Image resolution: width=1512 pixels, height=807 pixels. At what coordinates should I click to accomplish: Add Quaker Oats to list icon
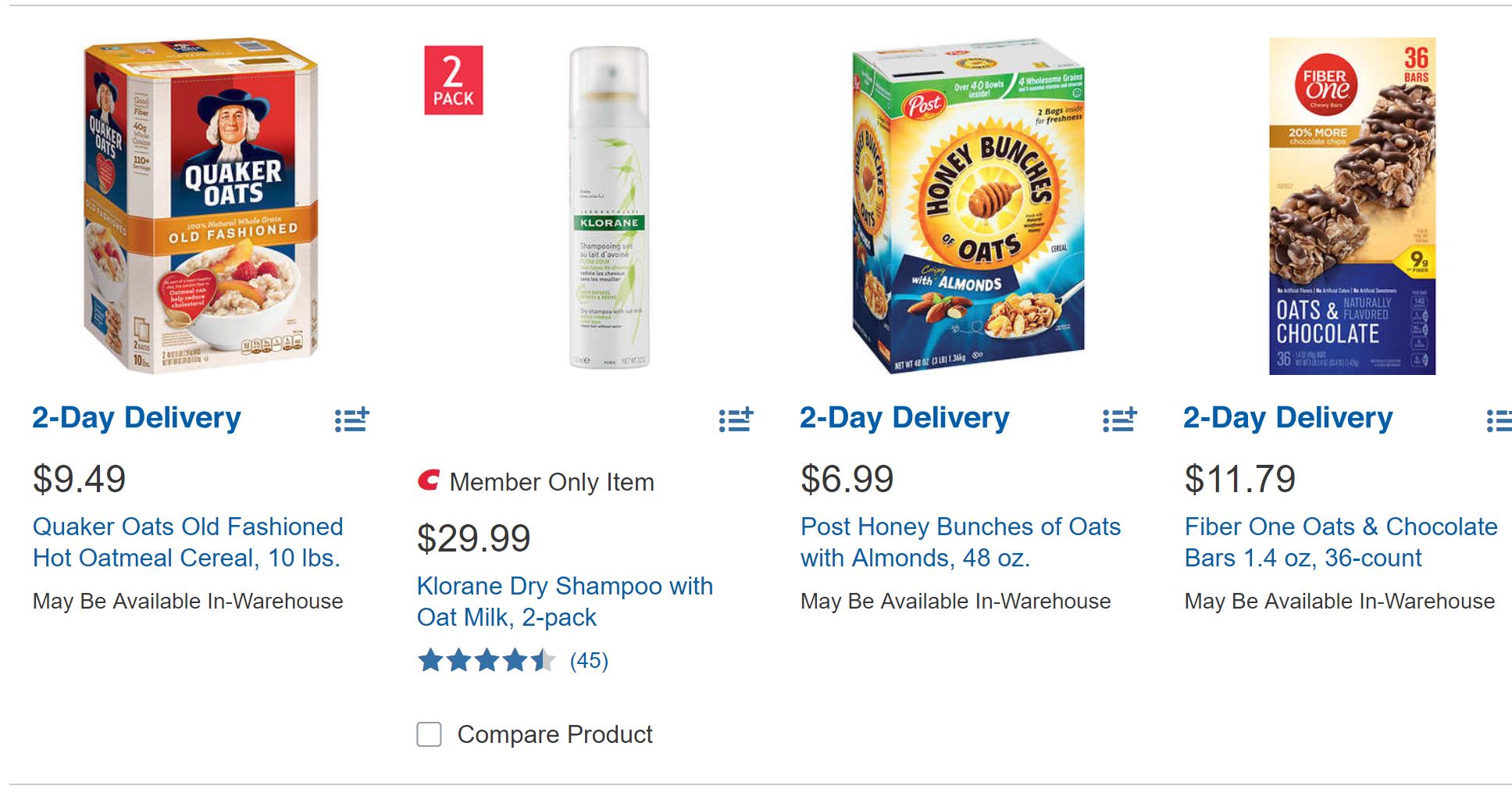(x=351, y=420)
